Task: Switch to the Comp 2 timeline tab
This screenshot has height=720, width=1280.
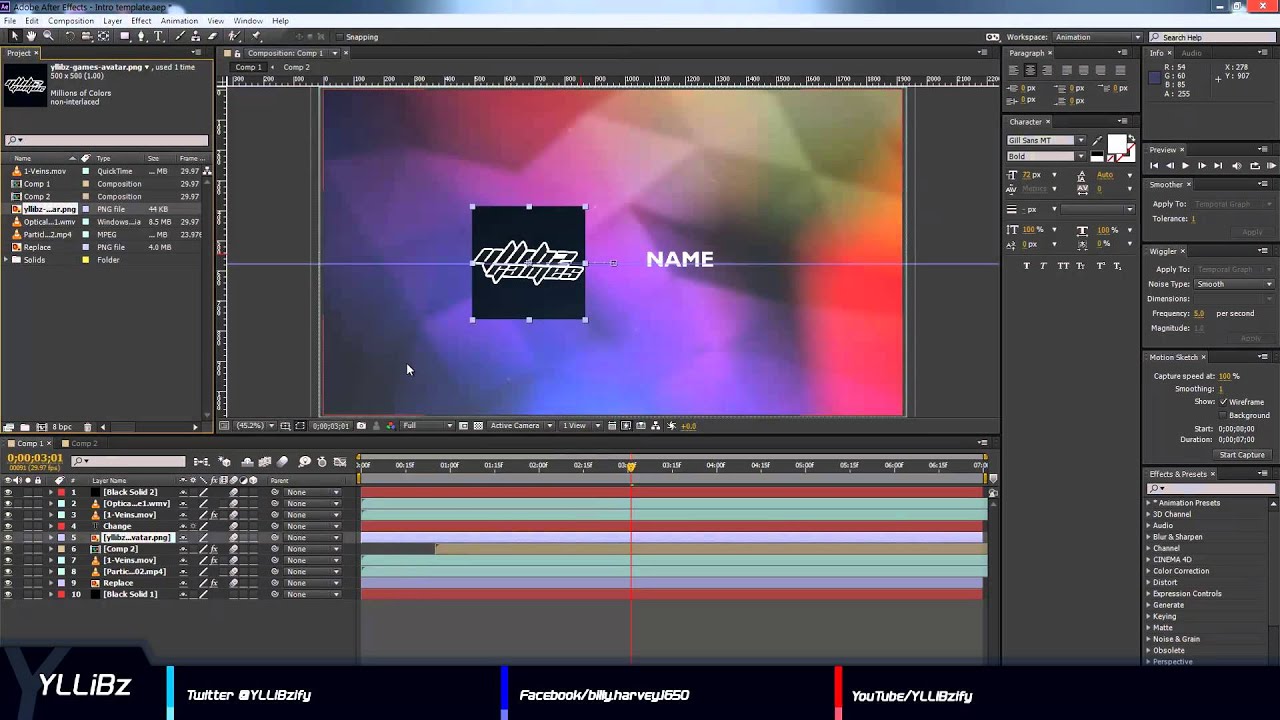Action: click(x=83, y=444)
